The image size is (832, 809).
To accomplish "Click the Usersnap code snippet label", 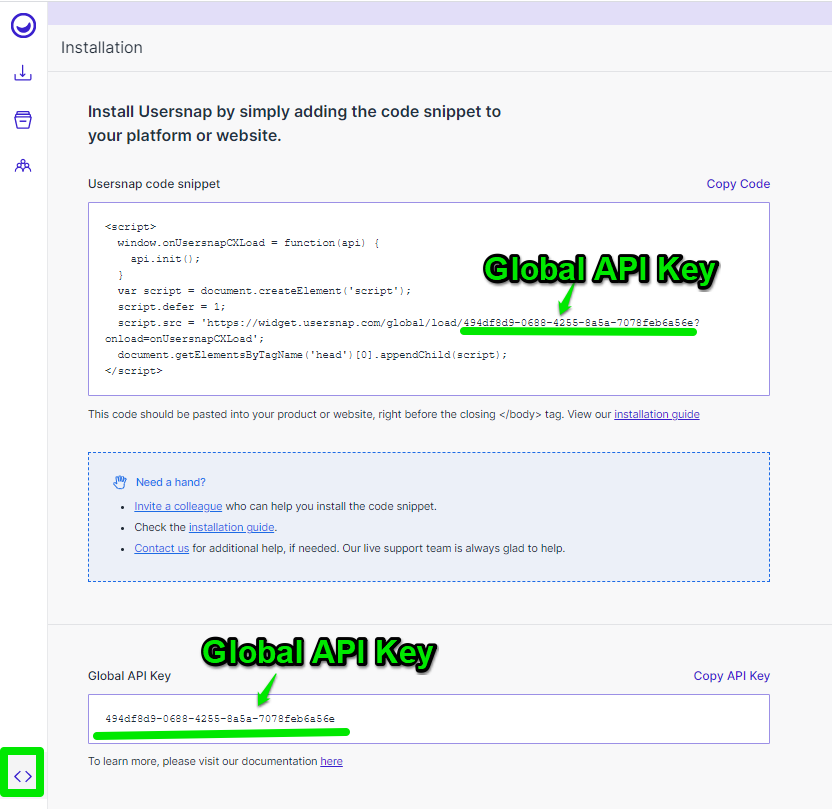I will (154, 184).
